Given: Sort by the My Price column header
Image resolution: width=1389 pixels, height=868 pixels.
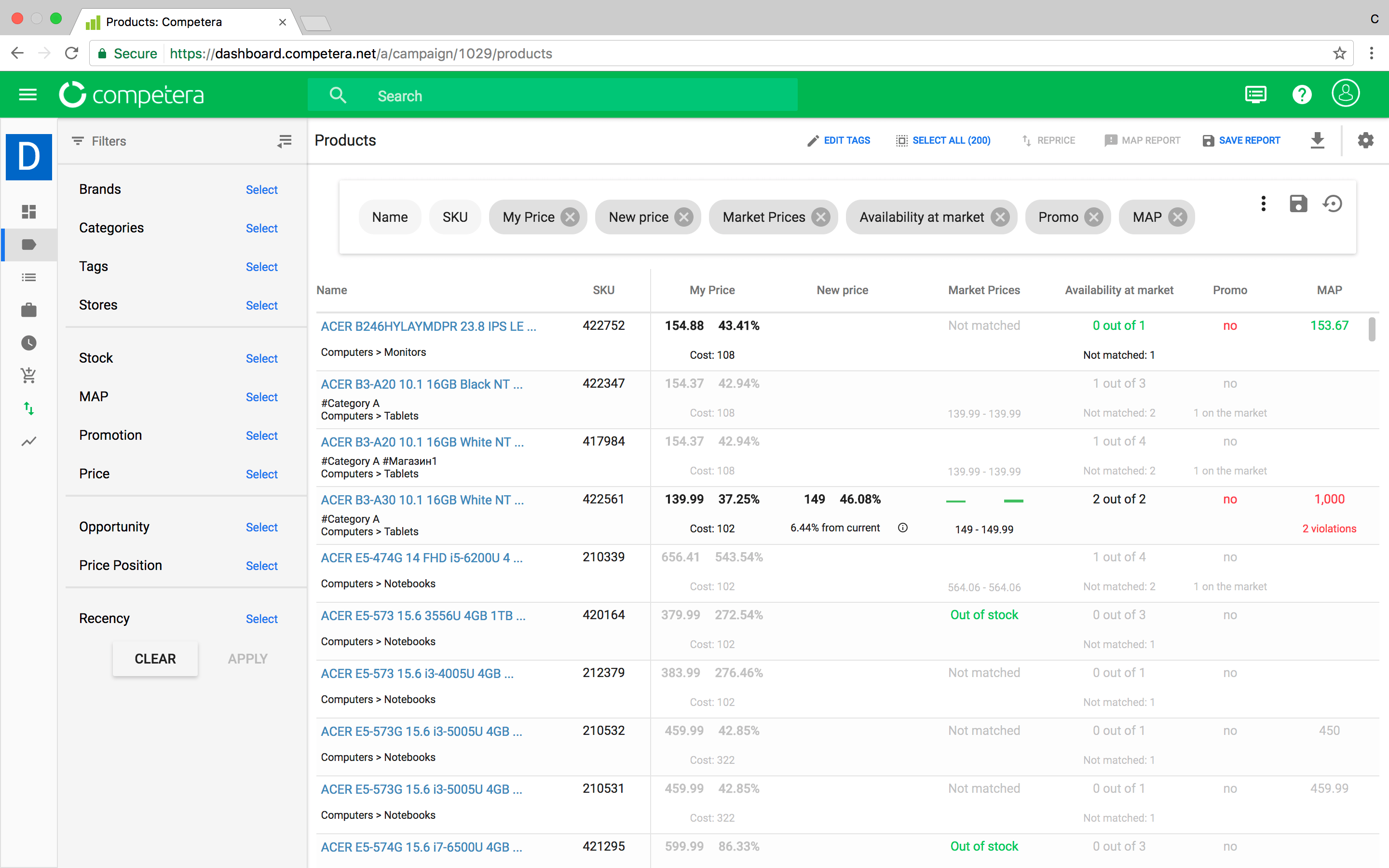Looking at the screenshot, I should [712, 290].
